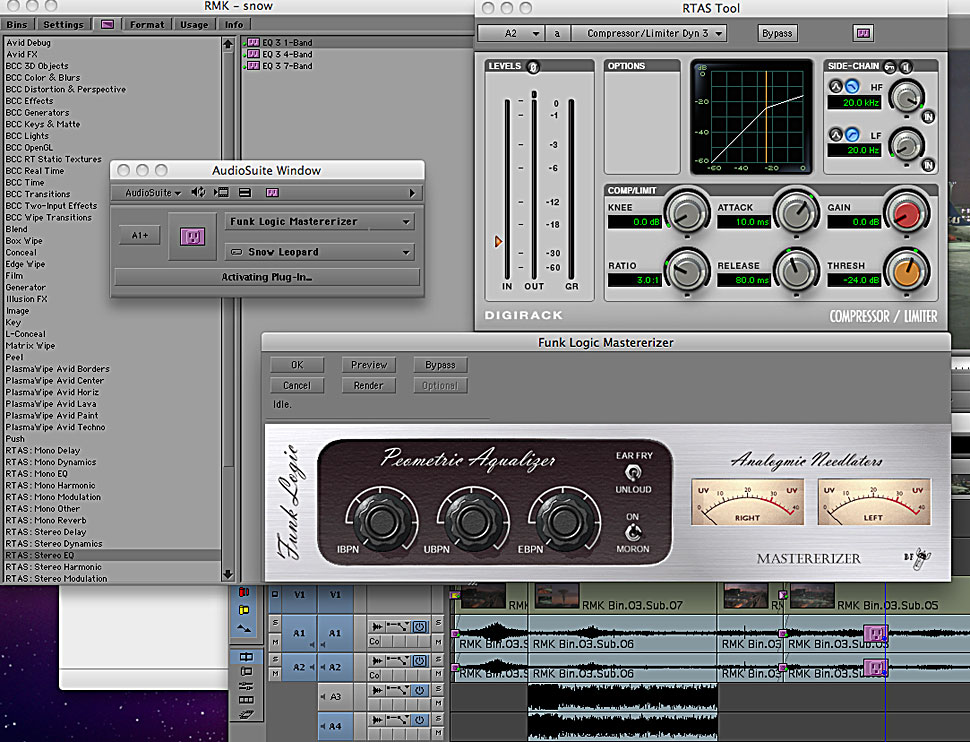Open the Format tab

pyautogui.click(x=146, y=24)
